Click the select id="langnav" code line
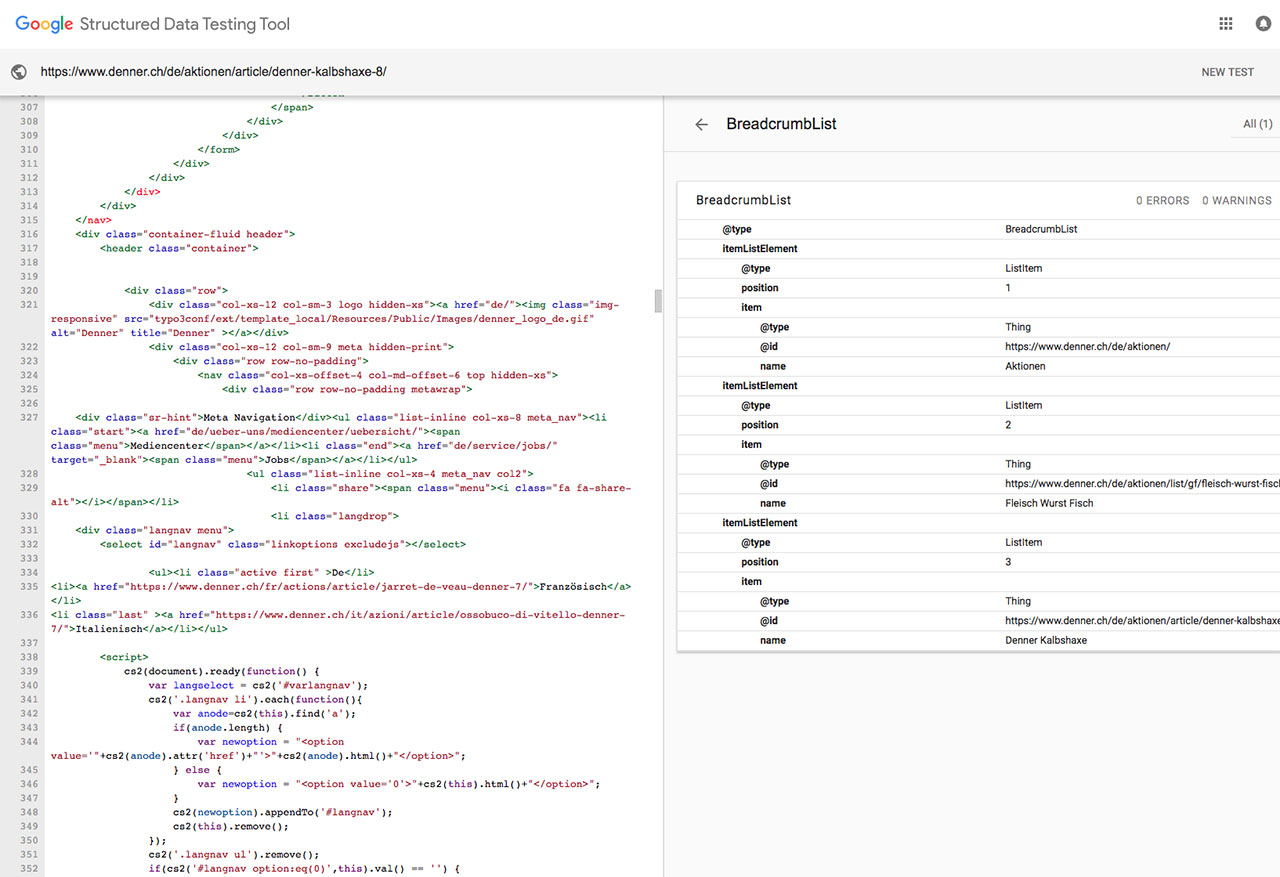Viewport: 1280px width, 877px height. coord(283,544)
